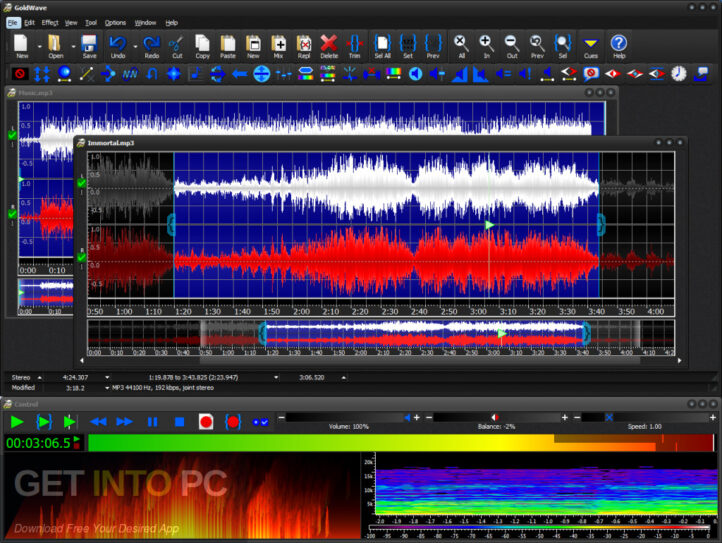The width and height of the screenshot is (722, 543).
Task: Open the File menu
Action: pos(13,23)
